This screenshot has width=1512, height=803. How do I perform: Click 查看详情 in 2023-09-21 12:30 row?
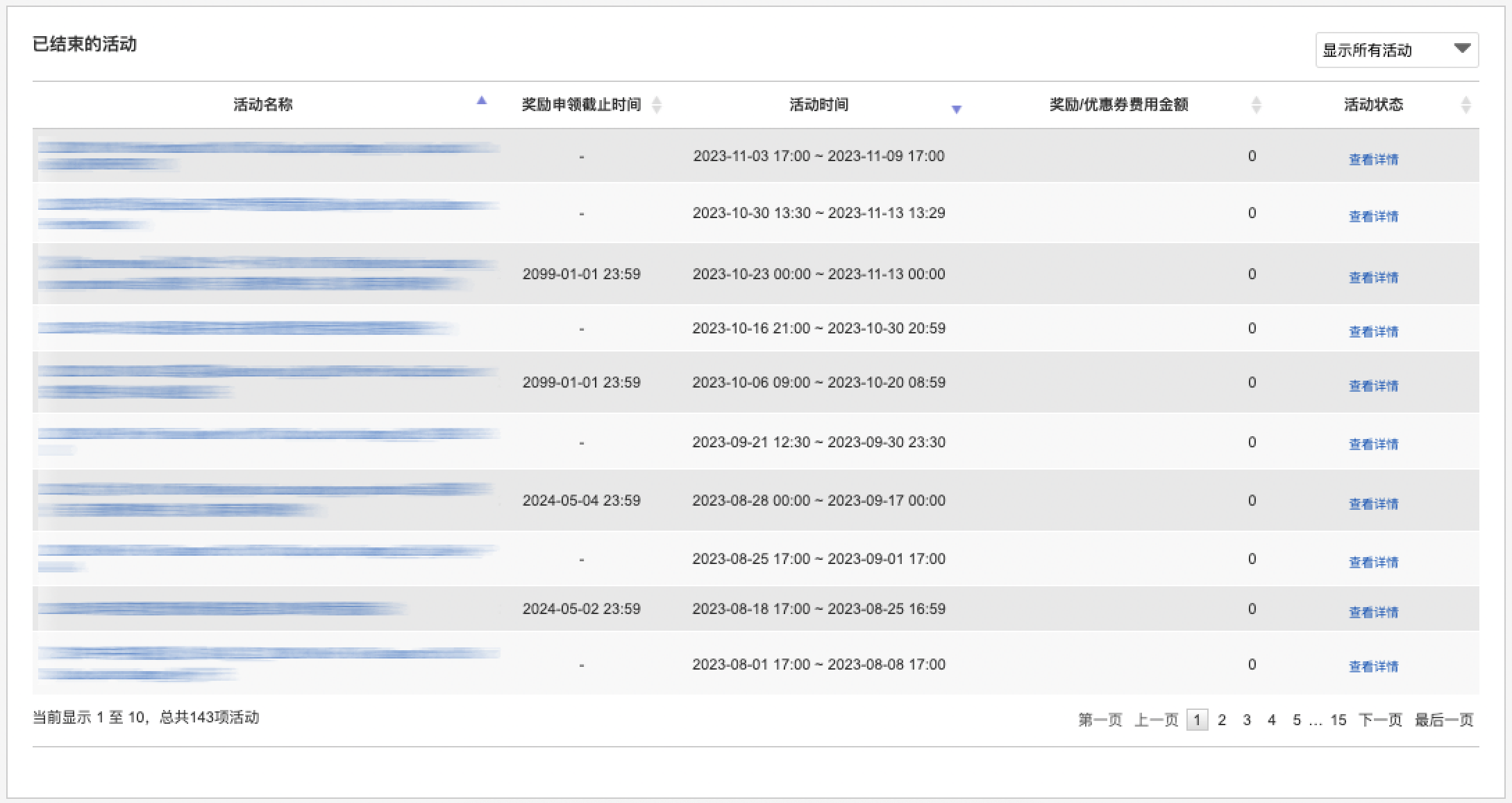coord(1373,444)
